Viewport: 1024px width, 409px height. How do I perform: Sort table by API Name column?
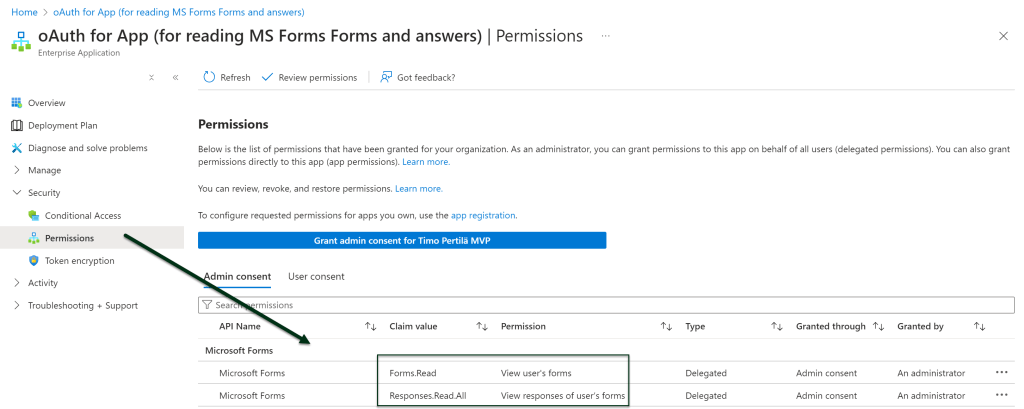370,326
